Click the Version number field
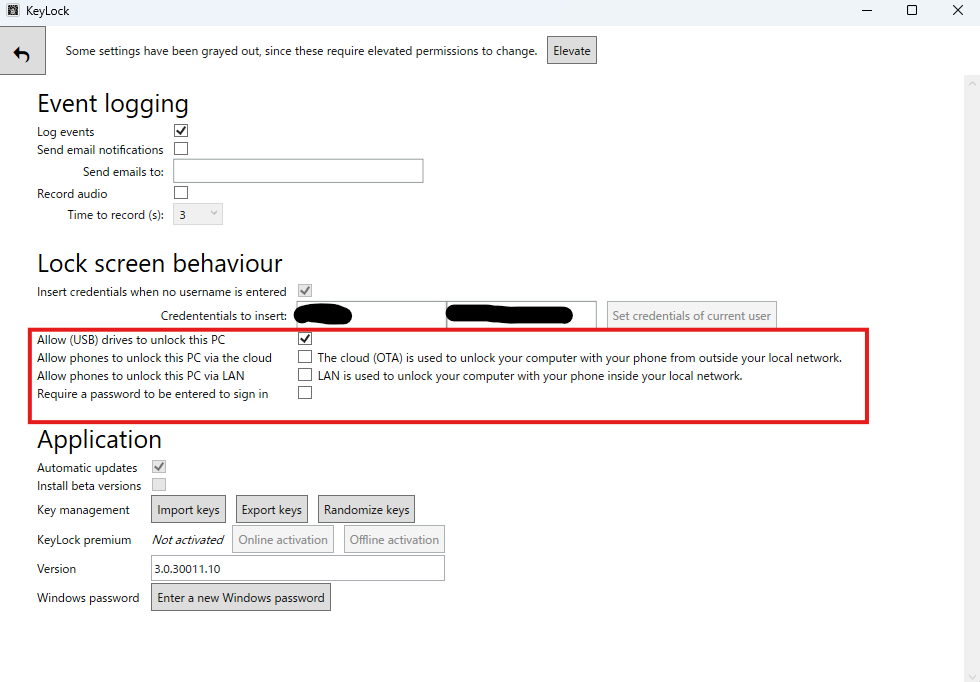 click(x=298, y=568)
